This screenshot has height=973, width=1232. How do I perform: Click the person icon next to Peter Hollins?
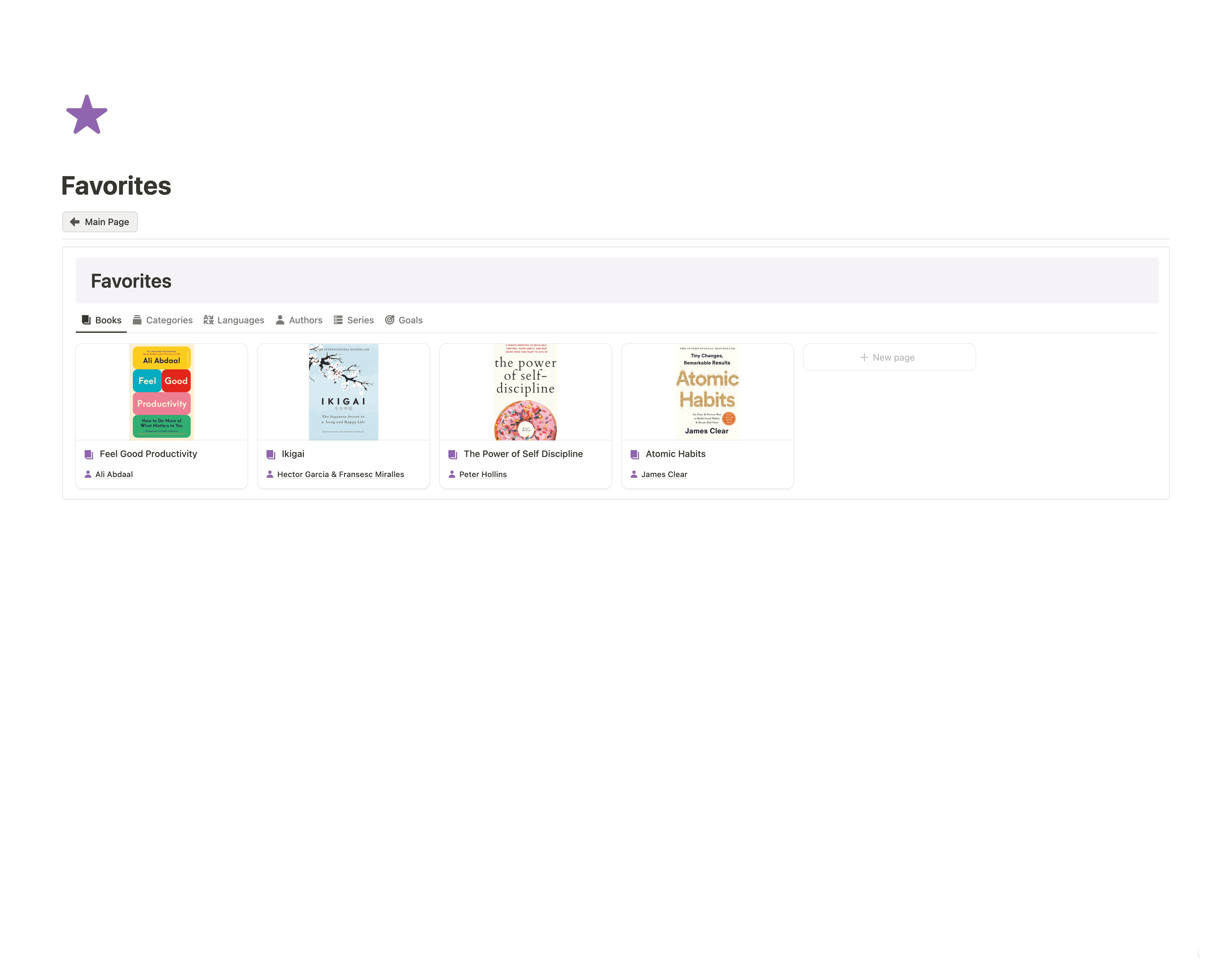click(452, 474)
